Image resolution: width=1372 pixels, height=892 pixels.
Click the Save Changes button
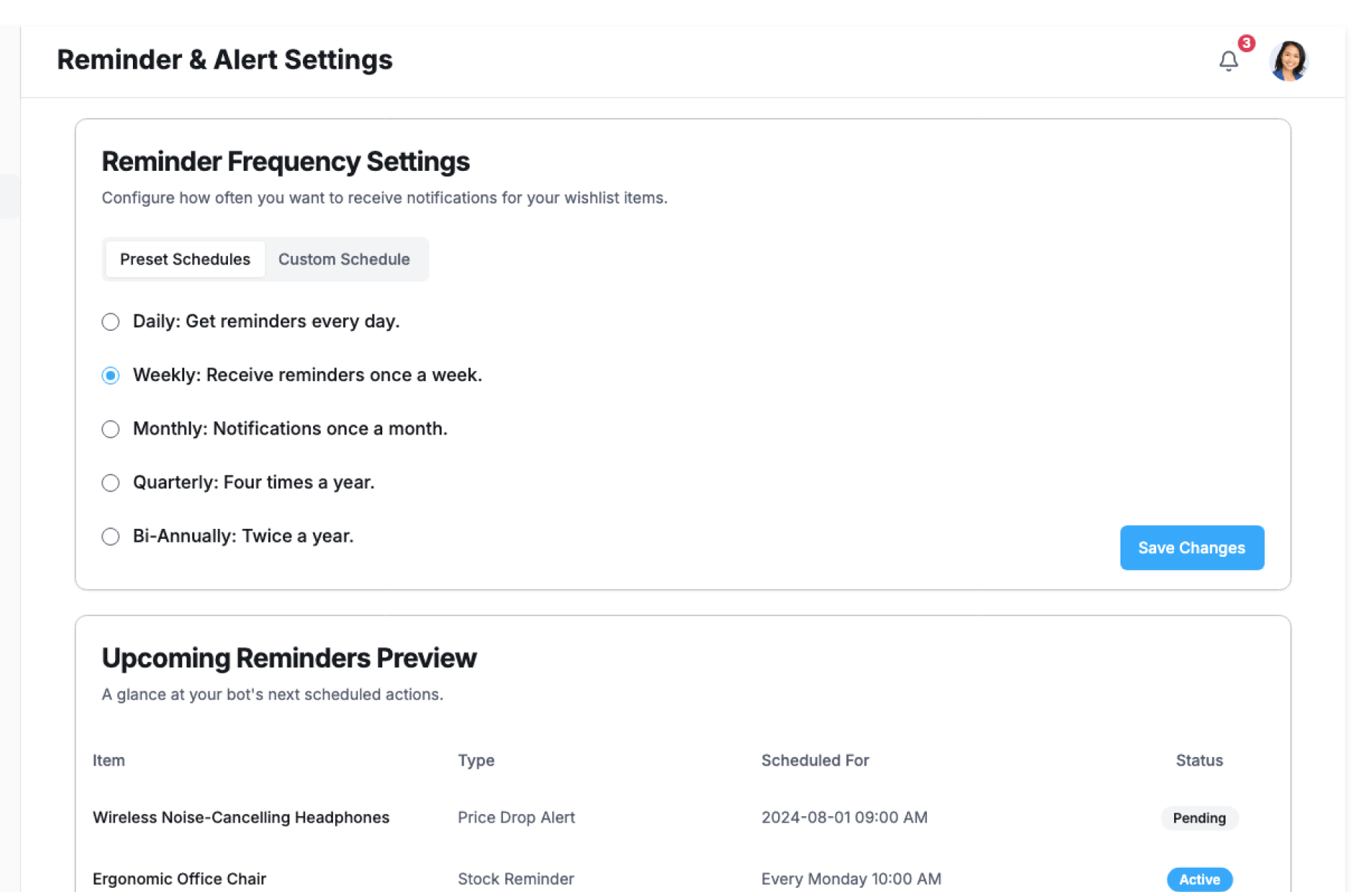pyautogui.click(x=1191, y=547)
